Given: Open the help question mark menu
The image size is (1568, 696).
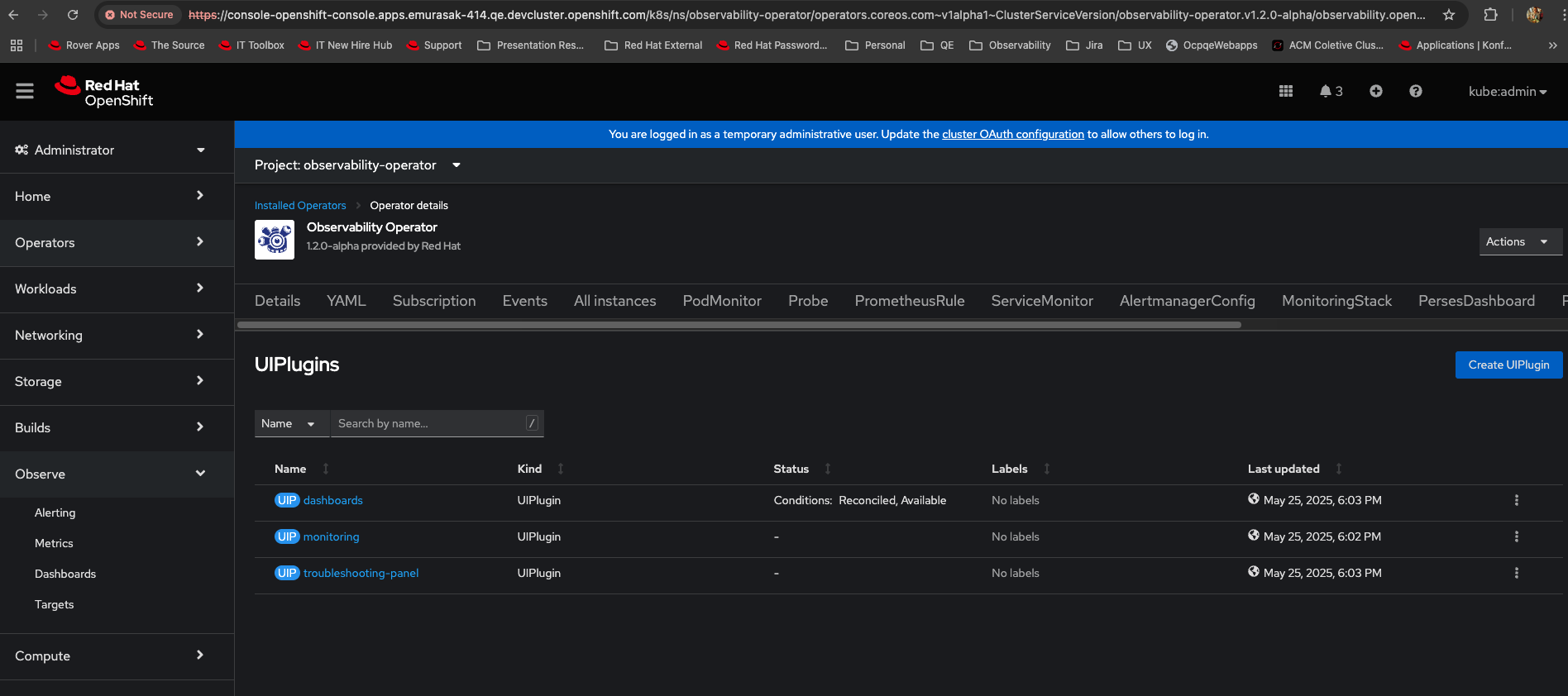Looking at the screenshot, I should (x=1415, y=91).
